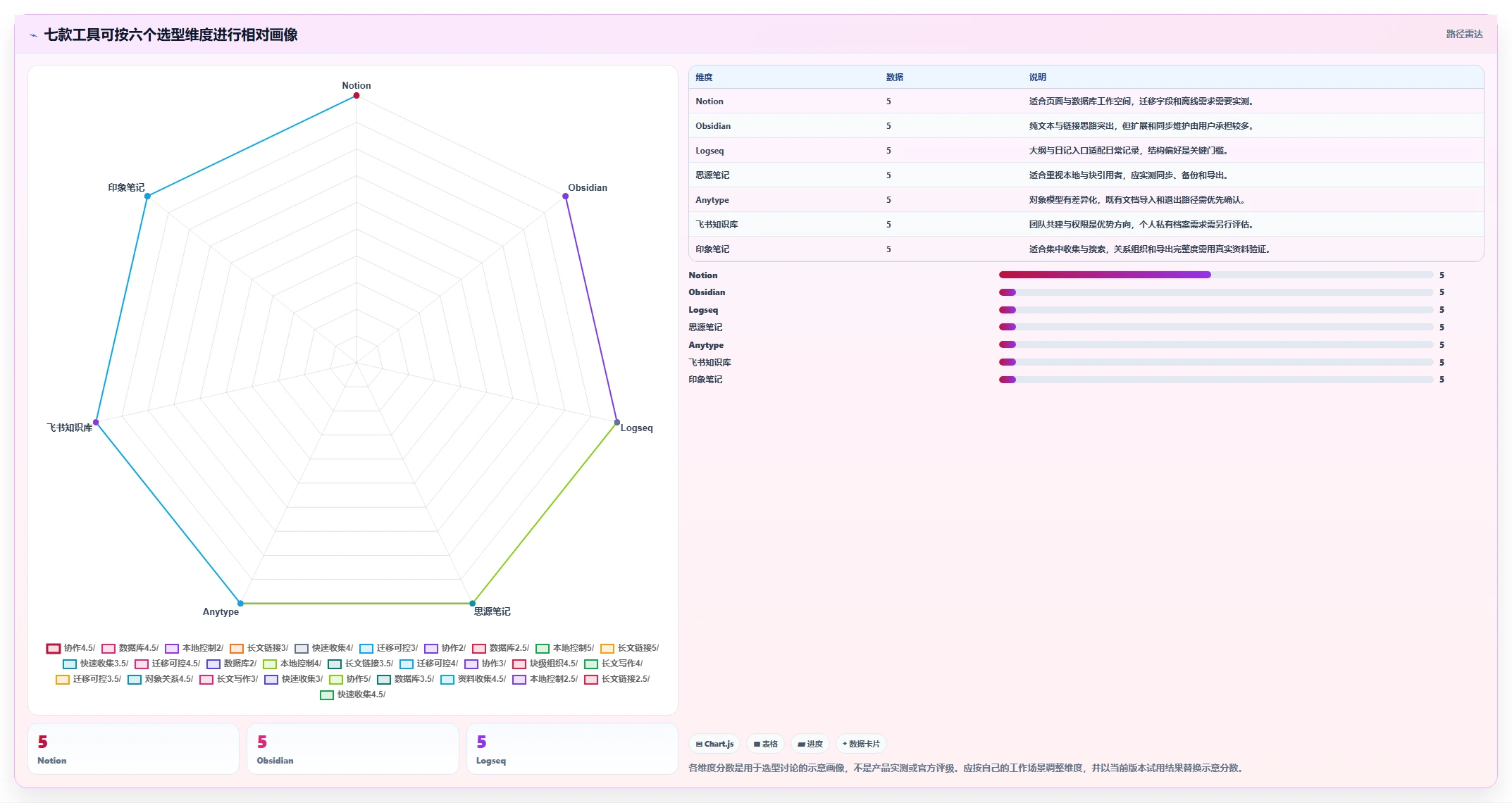The width and height of the screenshot is (1512, 803).
Task: Toggle legend item 协作3/
Action: tap(485, 664)
